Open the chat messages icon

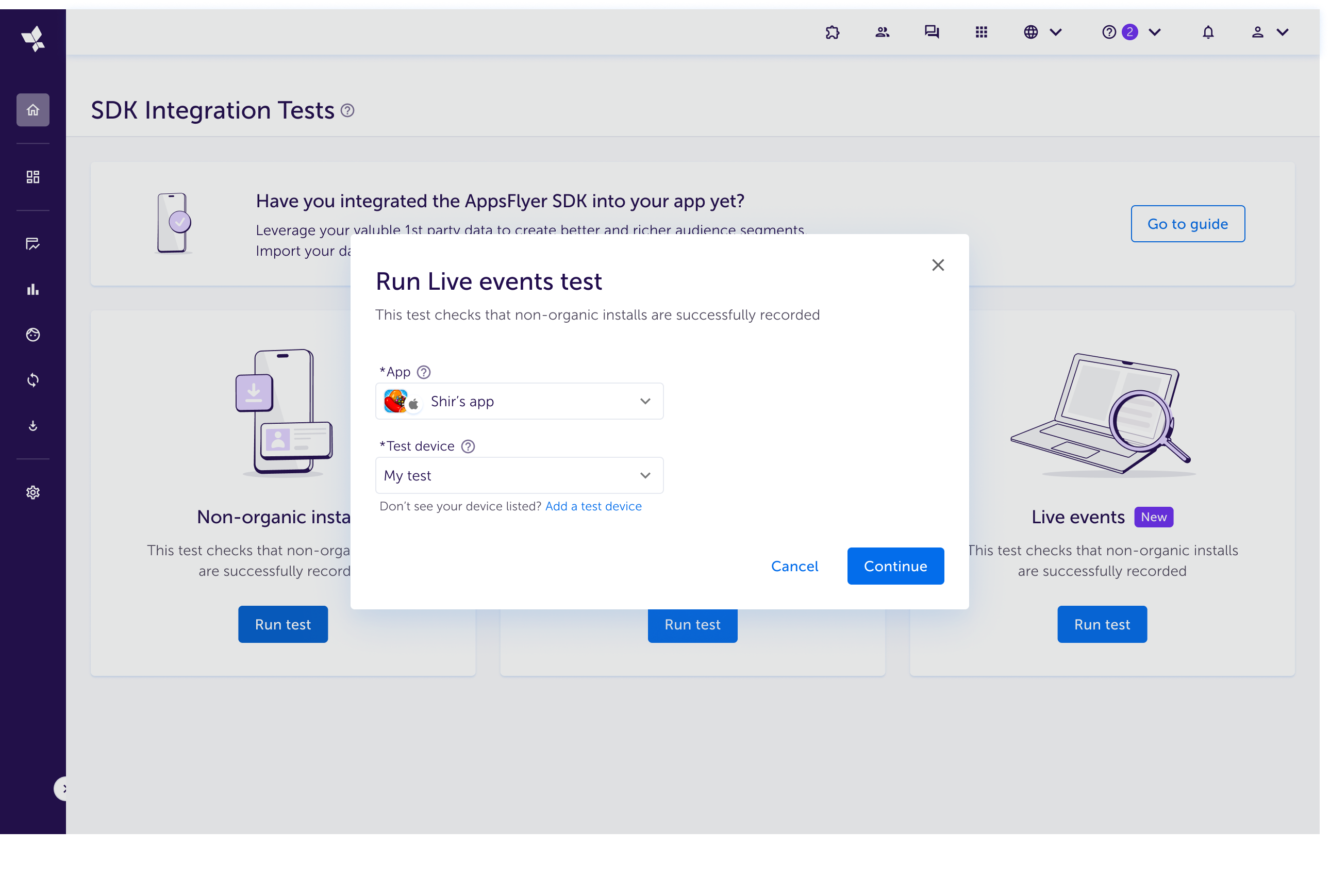932,32
